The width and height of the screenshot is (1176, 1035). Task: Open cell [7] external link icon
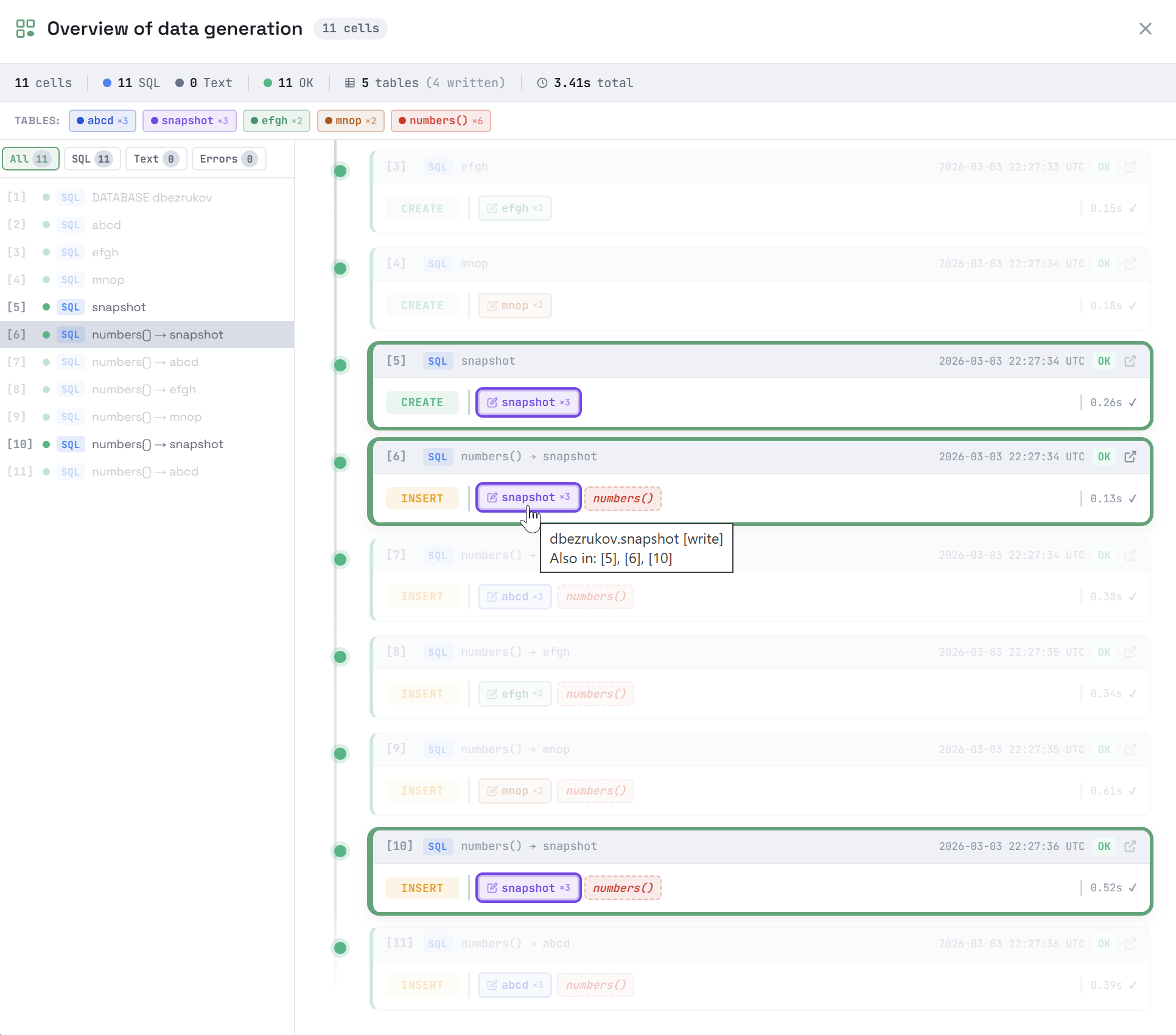(x=1130, y=555)
